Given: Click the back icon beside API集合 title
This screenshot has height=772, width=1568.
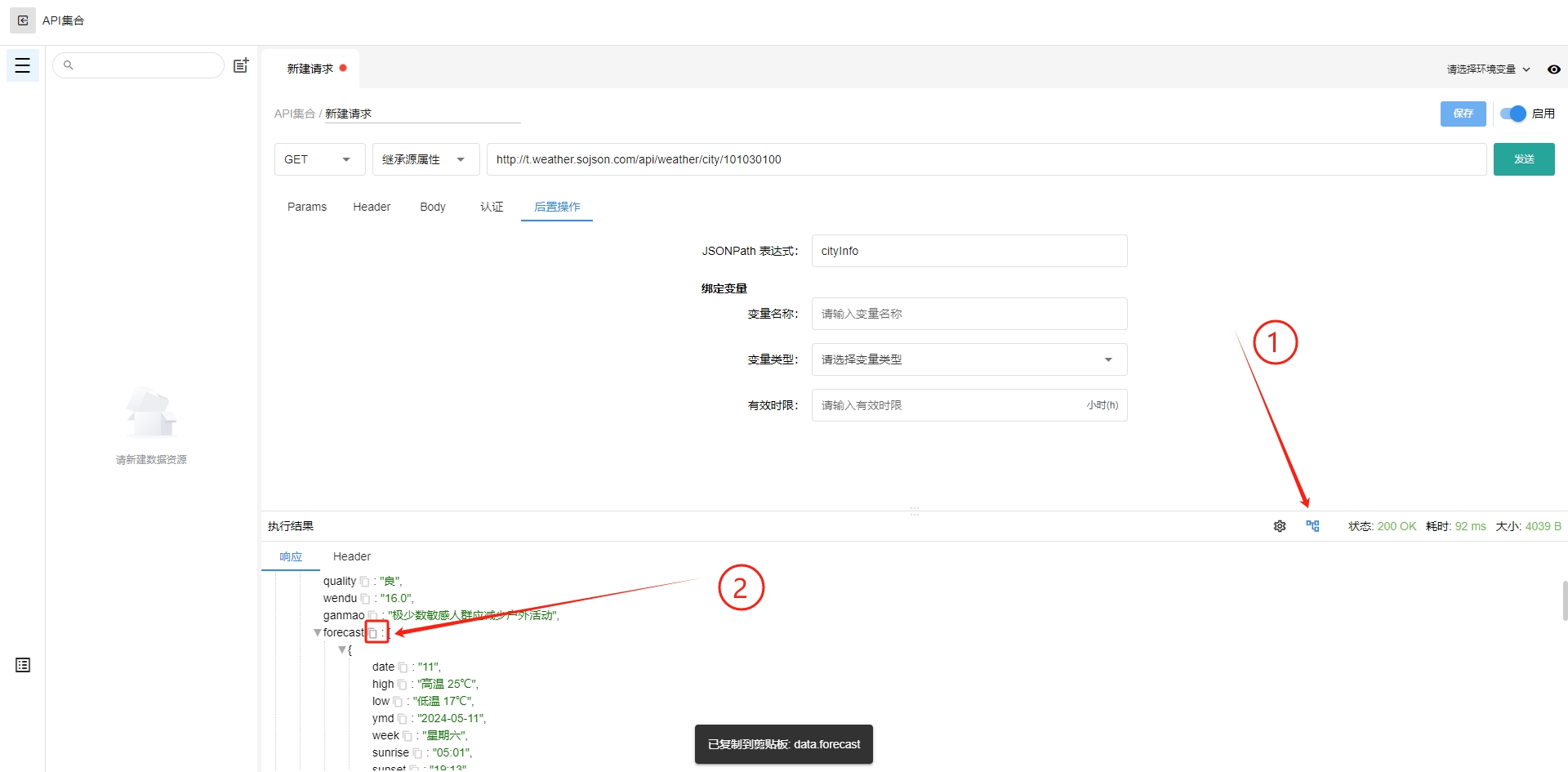Looking at the screenshot, I should [x=23, y=20].
